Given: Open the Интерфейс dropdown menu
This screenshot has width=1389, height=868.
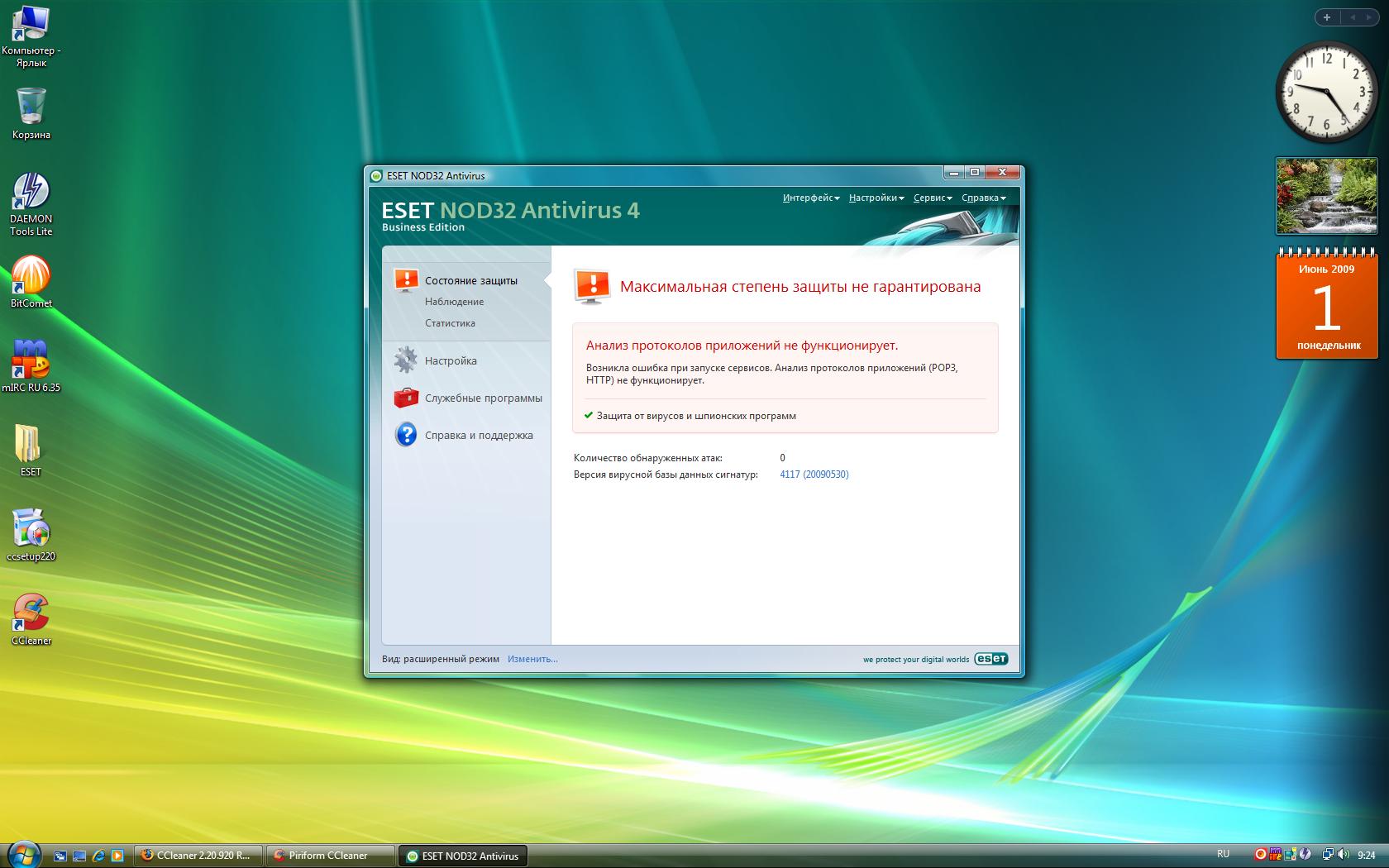Looking at the screenshot, I should [811, 198].
